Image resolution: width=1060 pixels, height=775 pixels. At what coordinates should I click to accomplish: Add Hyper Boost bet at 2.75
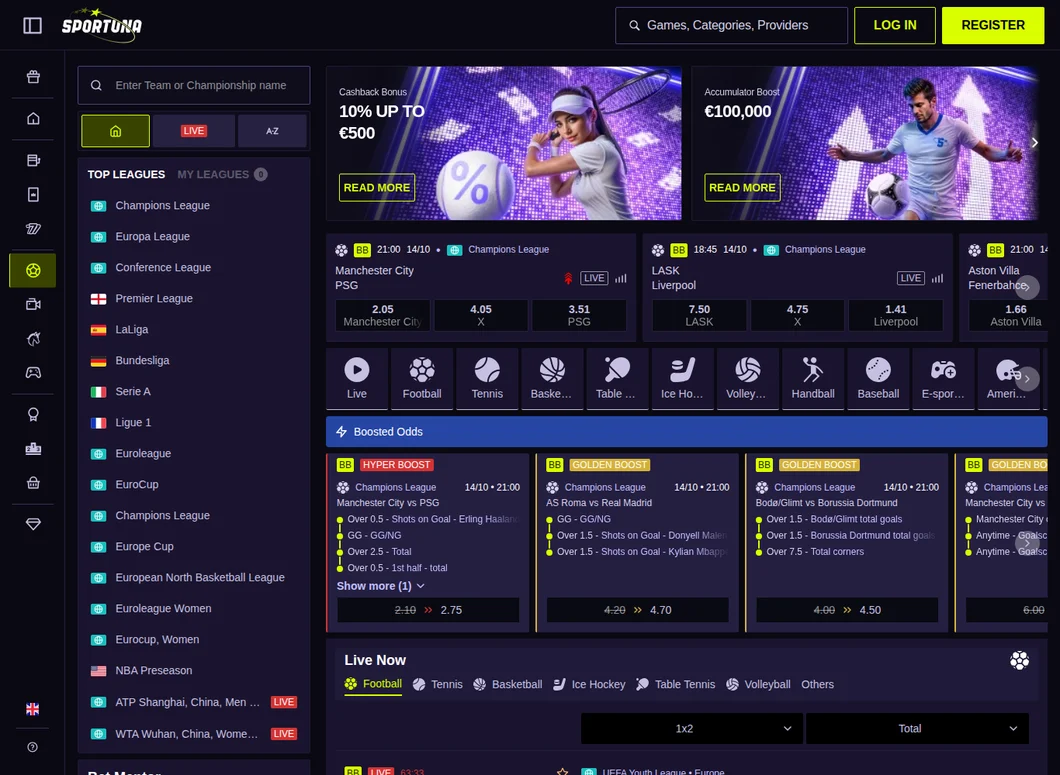pyautogui.click(x=428, y=610)
